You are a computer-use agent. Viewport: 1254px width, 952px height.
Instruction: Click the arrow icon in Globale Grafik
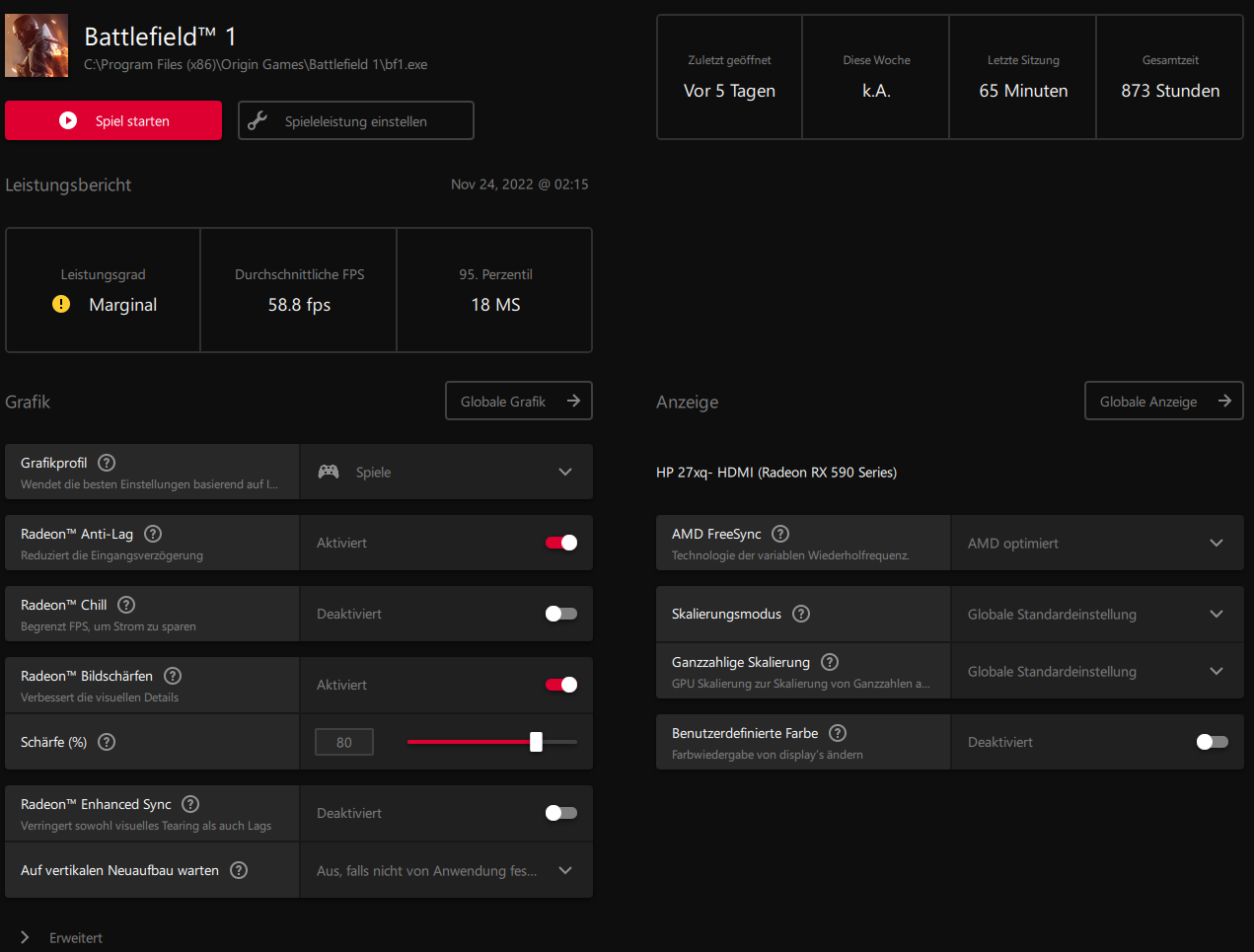(x=573, y=401)
